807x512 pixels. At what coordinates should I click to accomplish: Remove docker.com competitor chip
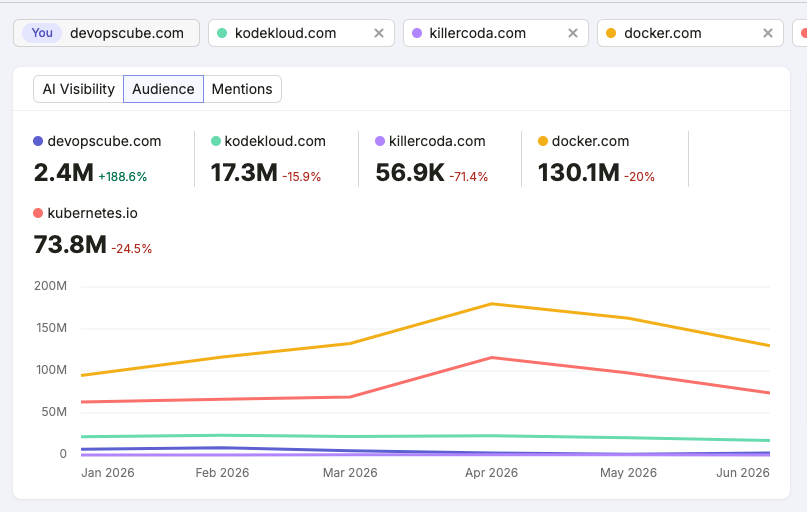pos(768,33)
